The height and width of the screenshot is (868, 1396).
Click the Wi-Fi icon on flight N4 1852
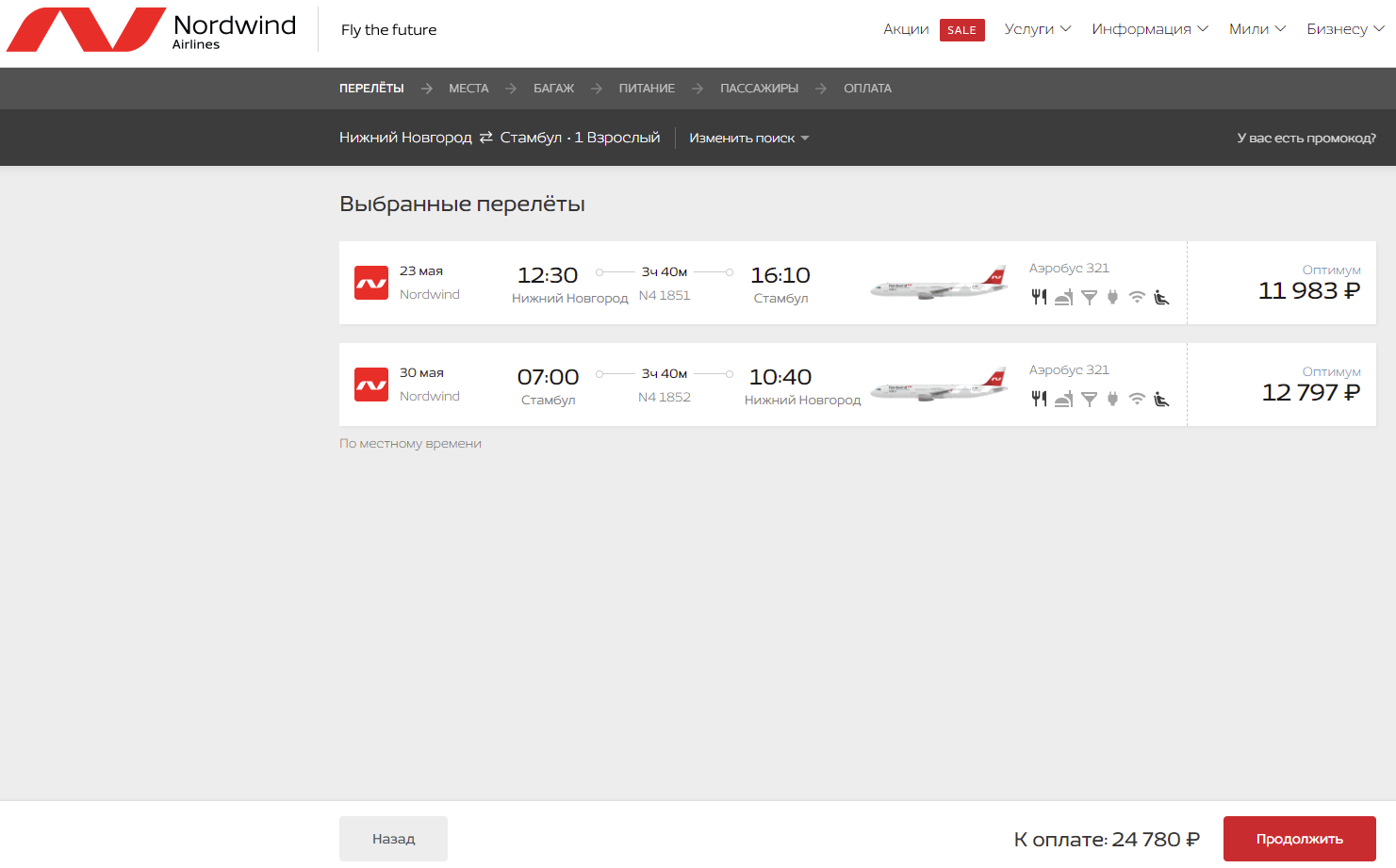pos(1137,399)
